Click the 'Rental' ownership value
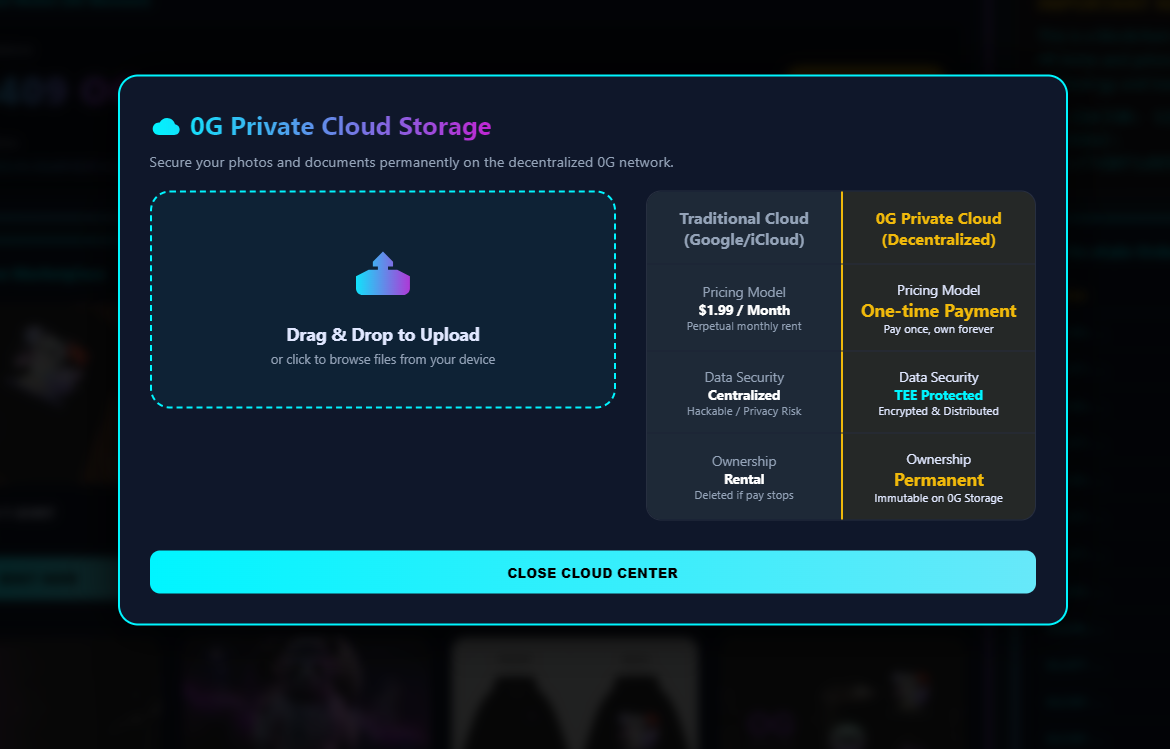 pyautogui.click(x=744, y=479)
